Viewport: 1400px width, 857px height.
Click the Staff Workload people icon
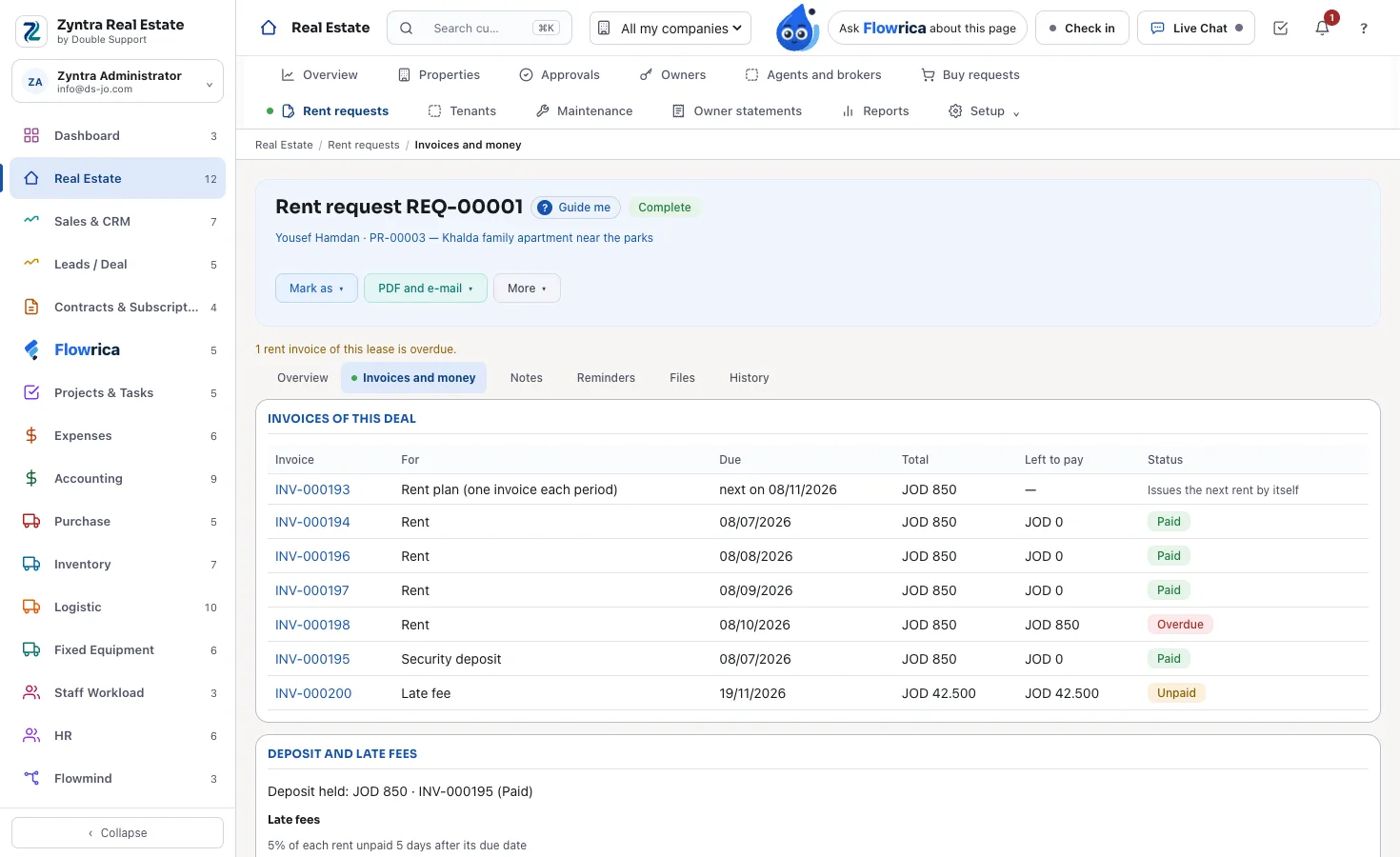(x=31, y=692)
